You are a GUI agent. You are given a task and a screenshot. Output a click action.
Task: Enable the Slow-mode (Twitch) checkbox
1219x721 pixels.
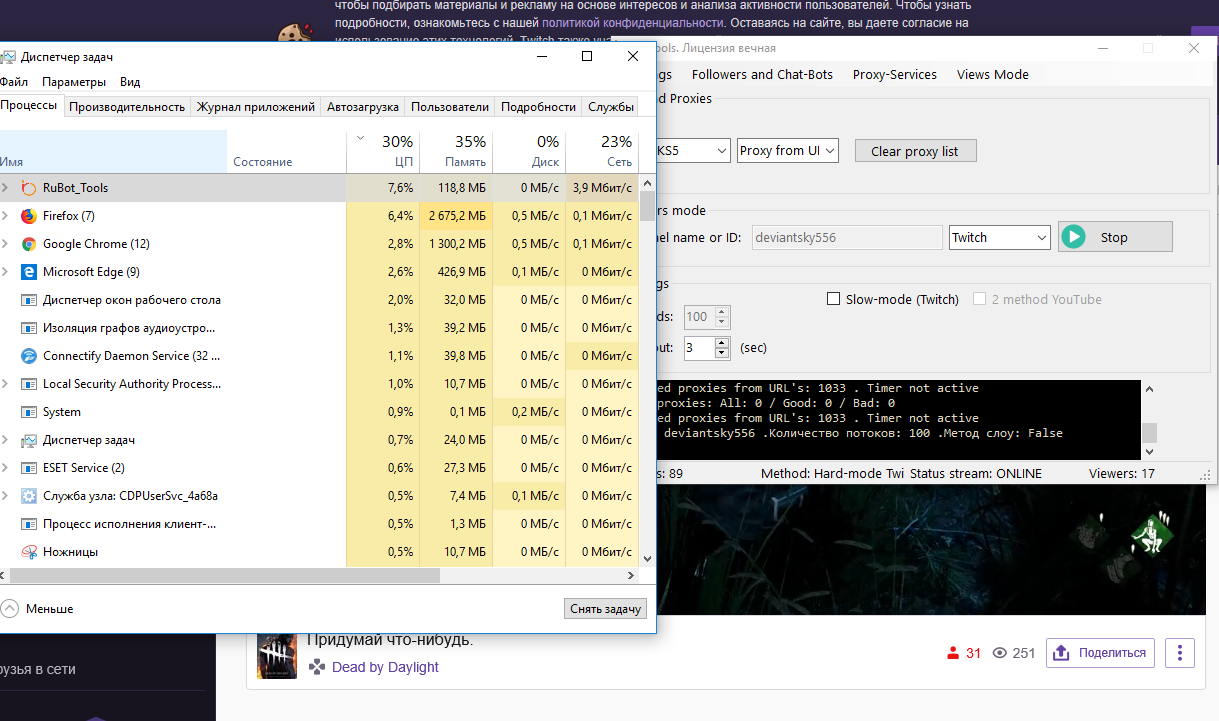pos(834,299)
